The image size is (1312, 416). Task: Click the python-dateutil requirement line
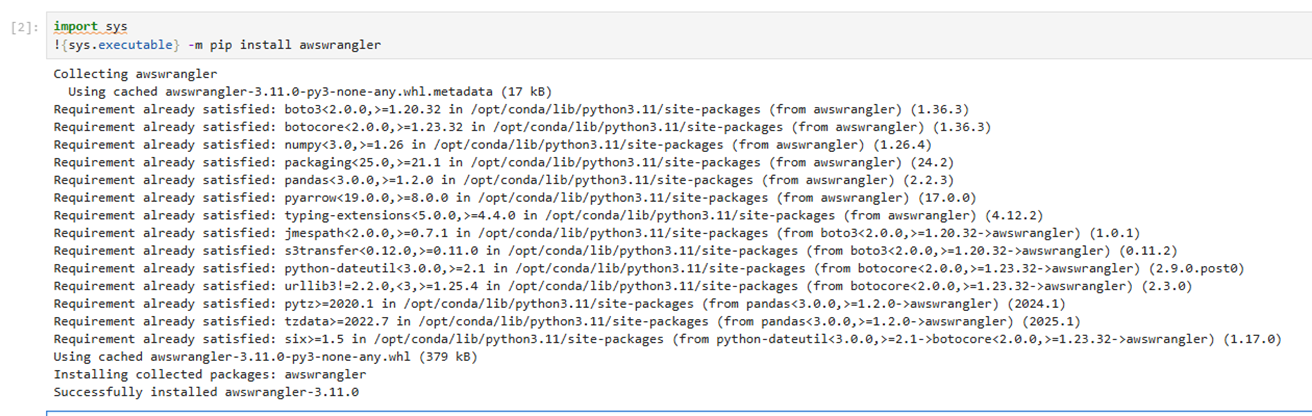tap(648, 268)
